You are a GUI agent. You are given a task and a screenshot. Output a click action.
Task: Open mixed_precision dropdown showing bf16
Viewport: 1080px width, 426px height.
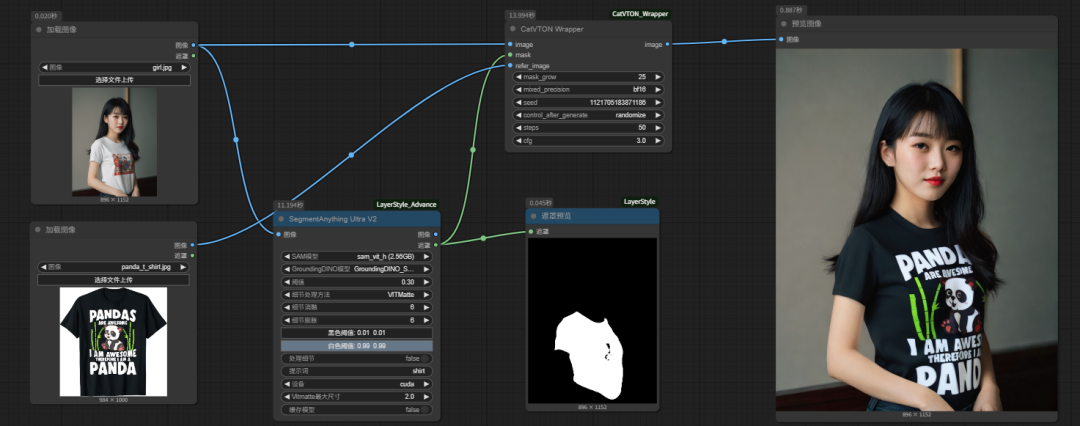[x=589, y=90]
